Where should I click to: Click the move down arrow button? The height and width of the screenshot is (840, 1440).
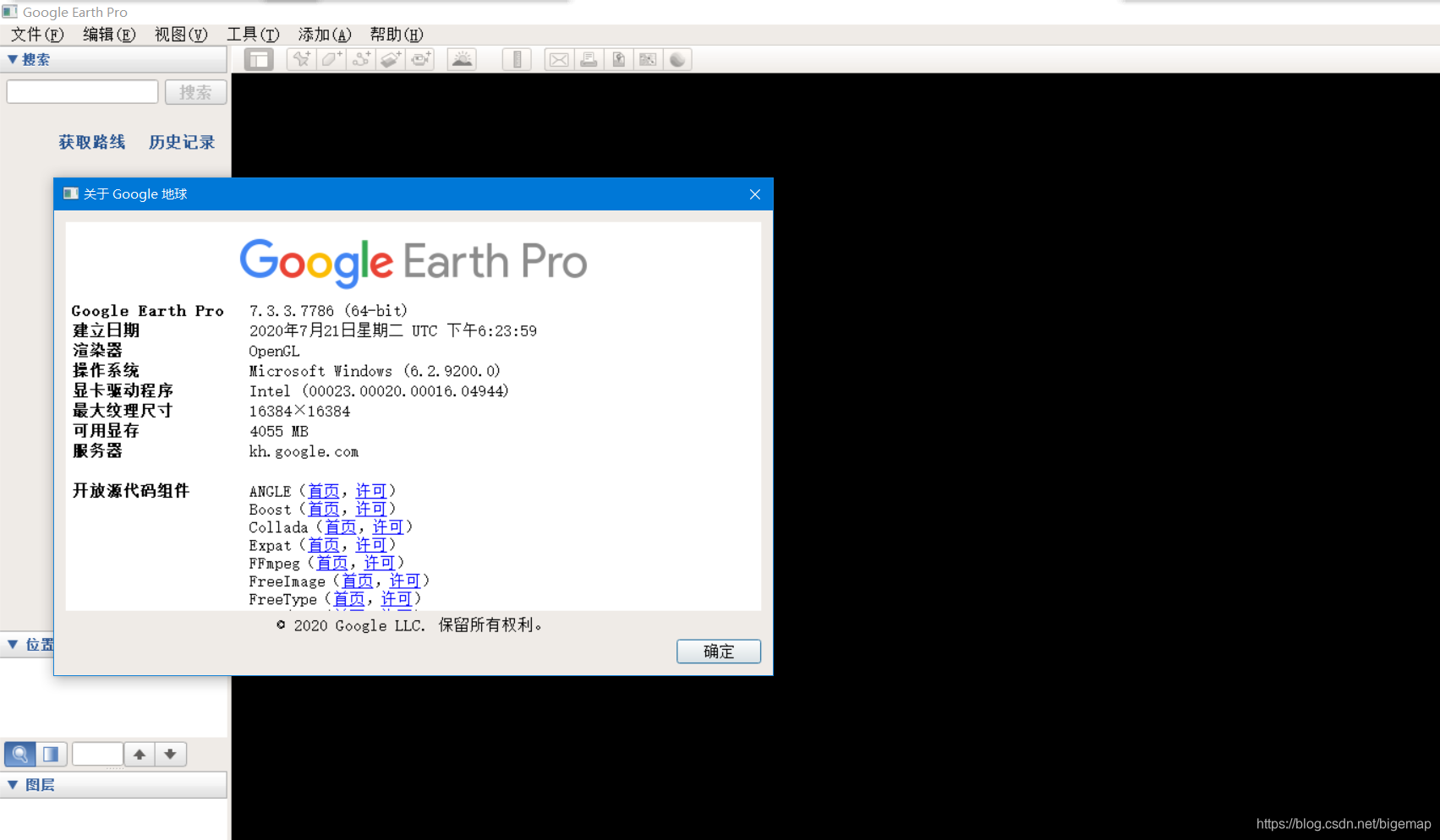pos(170,754)
